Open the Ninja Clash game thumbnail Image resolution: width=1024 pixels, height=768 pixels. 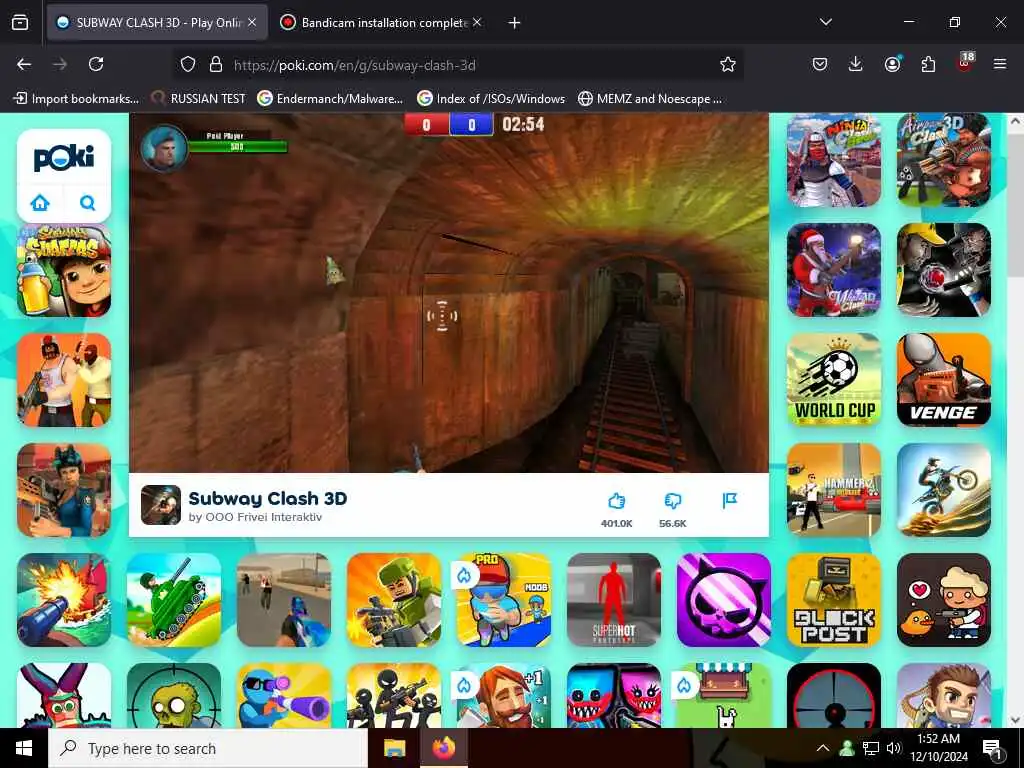(x=834, y=160)
